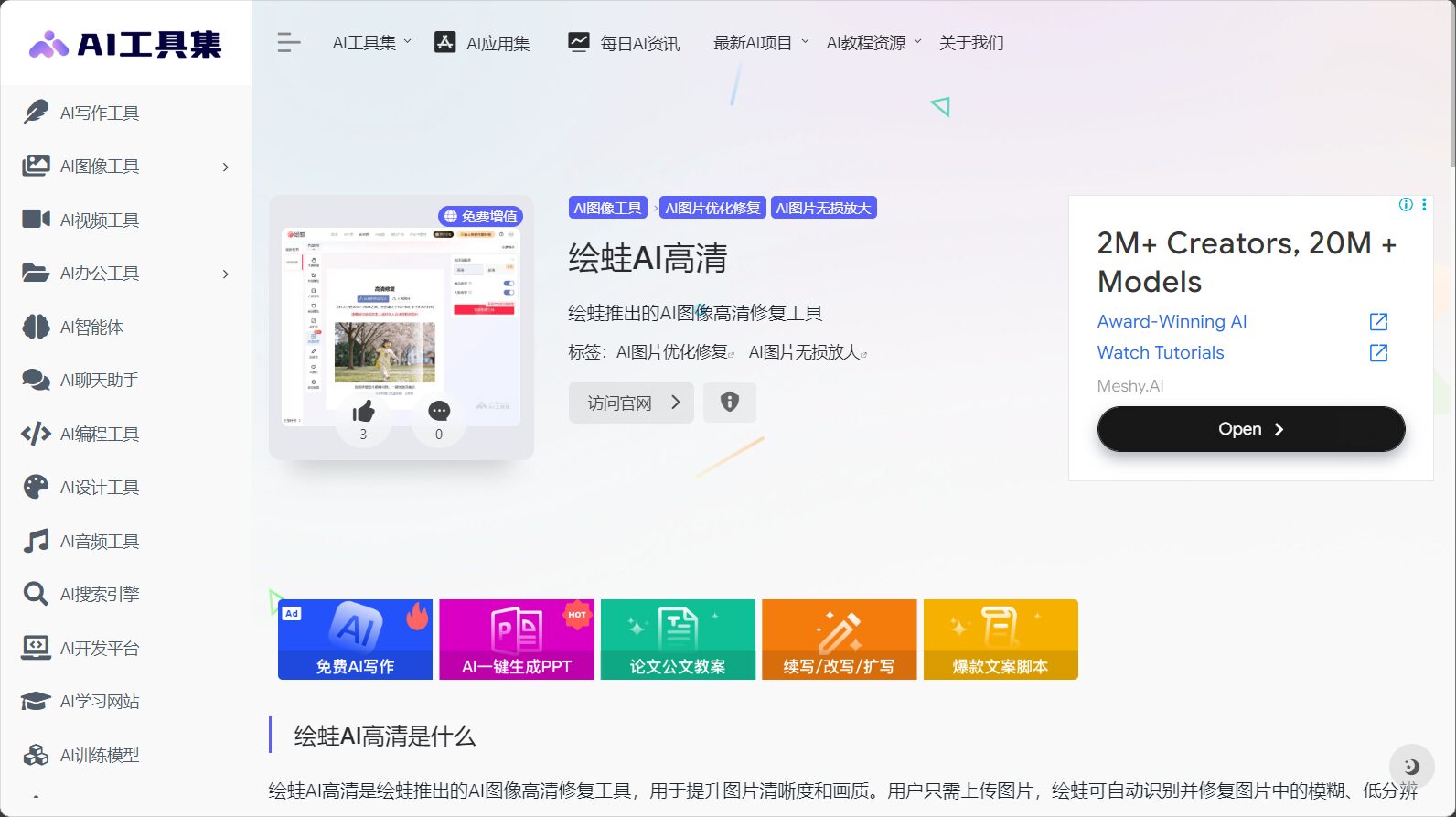
Task: Click the 绘蛙AI高清是什么 section heading
Action: coord(385,736)
